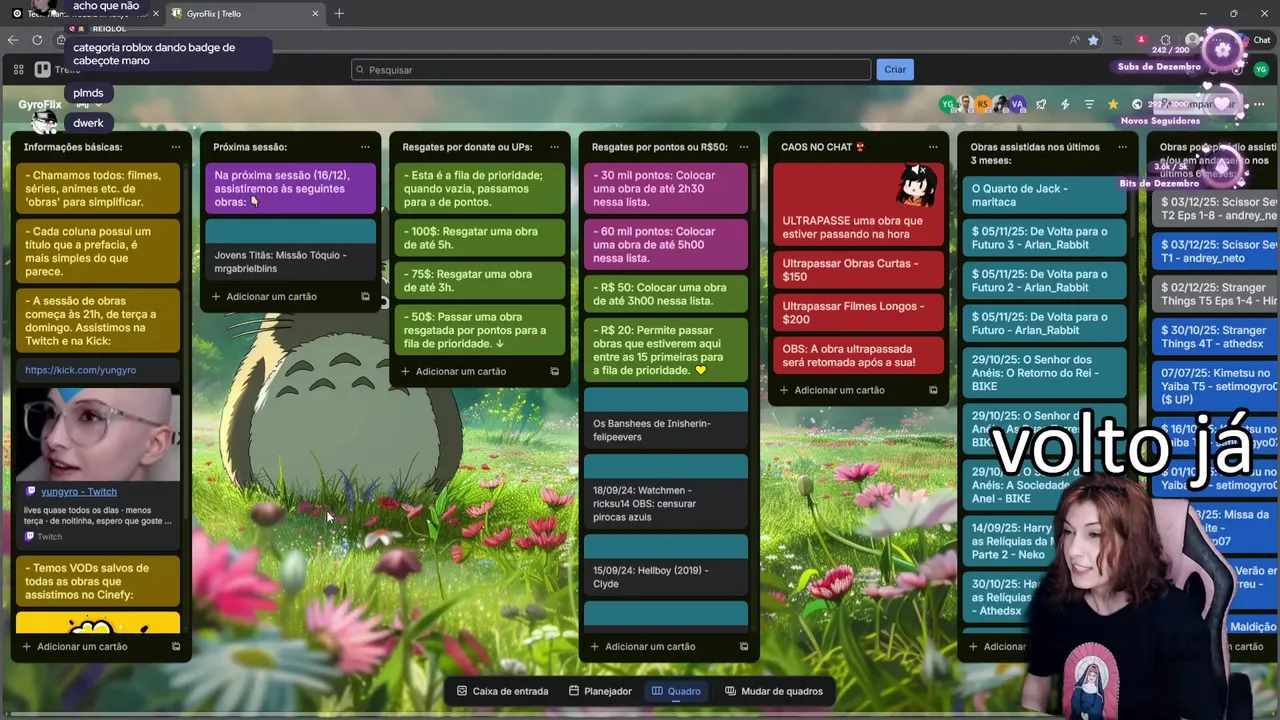Click the read aloud icon in the address bar
This screenshot has width=1280, height=720.
point(1074,40)
